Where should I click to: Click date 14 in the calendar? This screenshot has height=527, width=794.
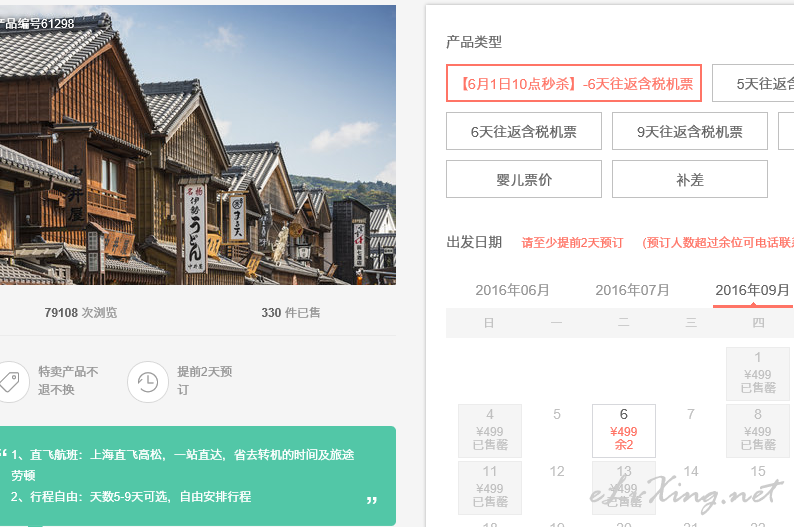(x=691, y=472)
